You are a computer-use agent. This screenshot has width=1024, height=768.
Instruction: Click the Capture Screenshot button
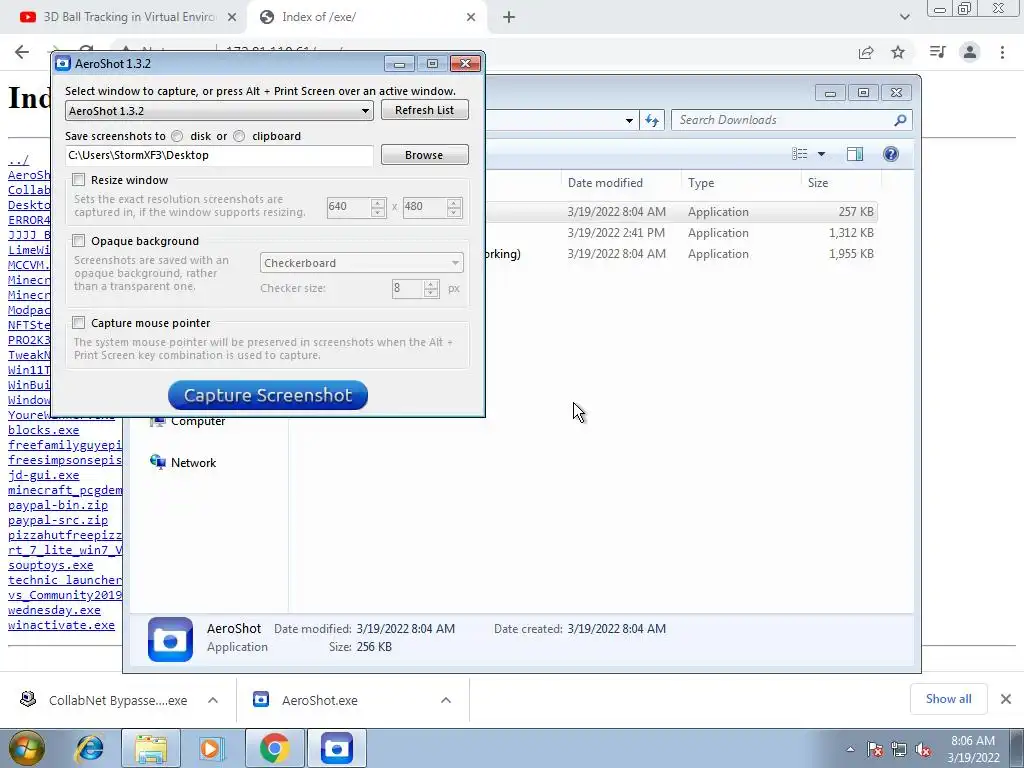tap(268, 395)
